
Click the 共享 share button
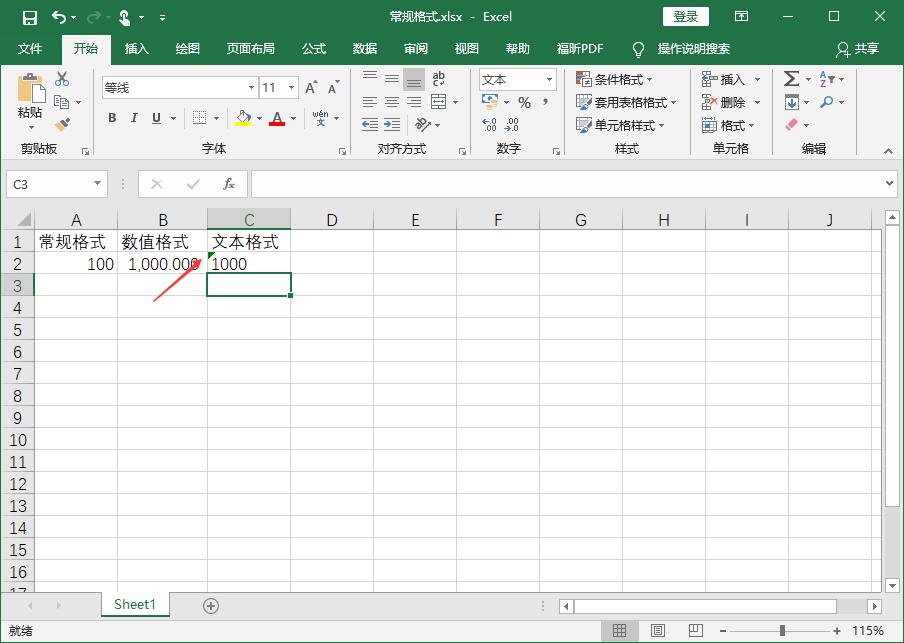[x=858, y=48]
